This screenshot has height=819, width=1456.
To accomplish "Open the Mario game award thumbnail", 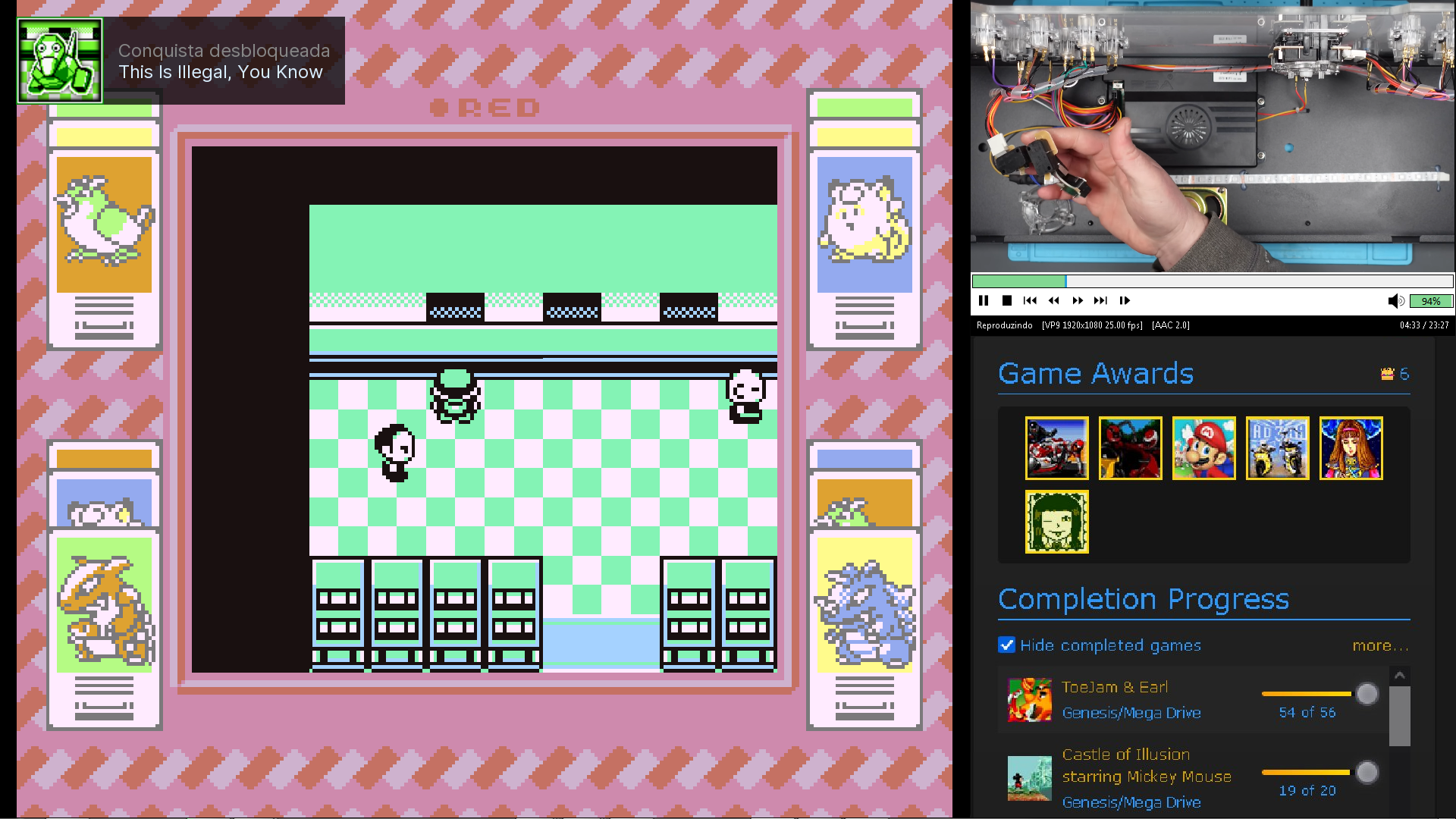I will coord(1203,448).
